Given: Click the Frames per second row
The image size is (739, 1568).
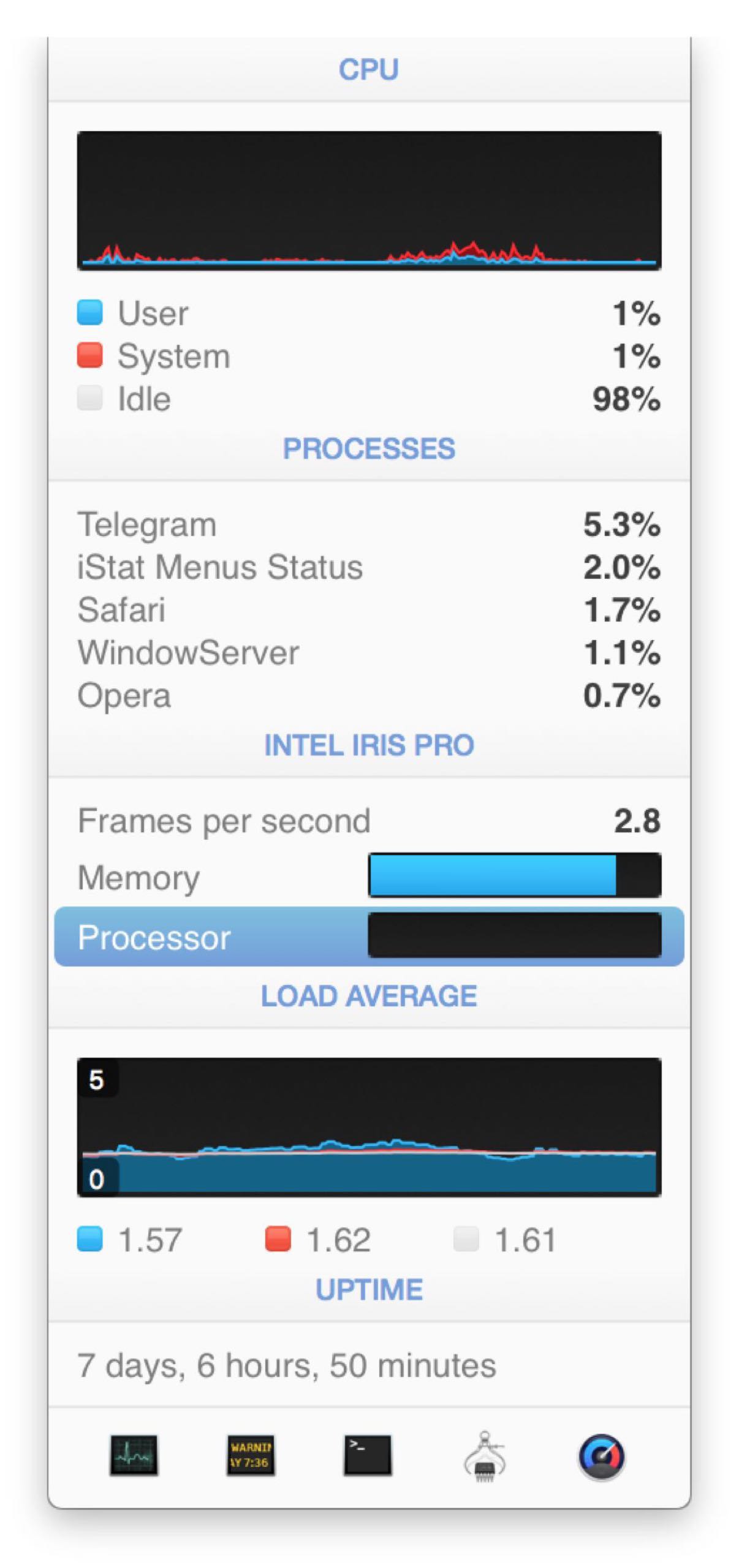Looking at the screenshot, I should coord(369,821).
